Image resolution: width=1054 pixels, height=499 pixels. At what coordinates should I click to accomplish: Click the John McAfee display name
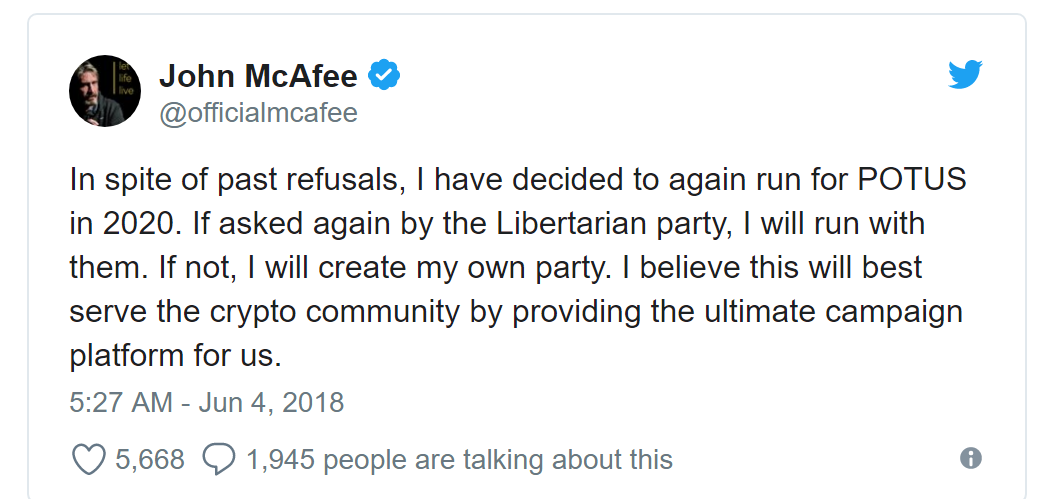tap(258, 75)
